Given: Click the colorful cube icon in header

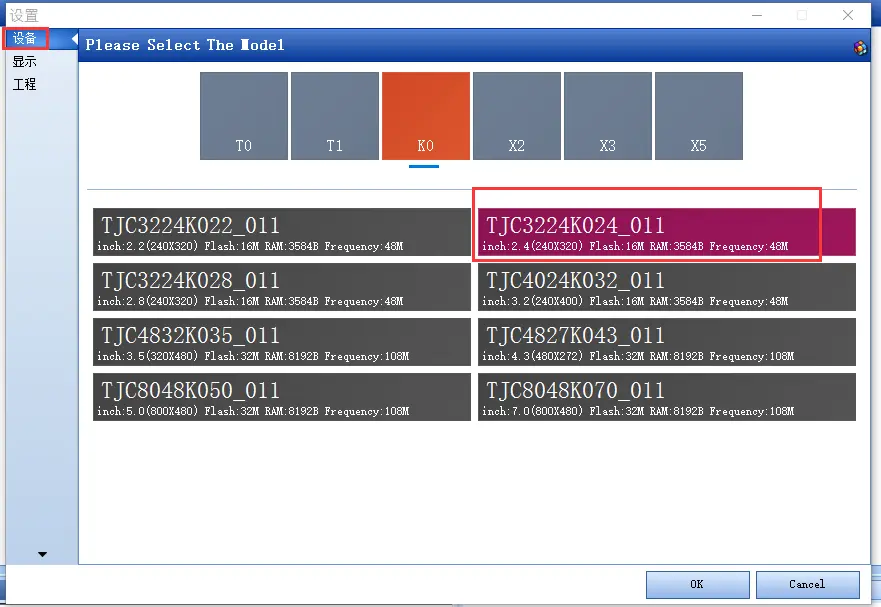Looking at the screenshot, I should click(x=860, y=46).
